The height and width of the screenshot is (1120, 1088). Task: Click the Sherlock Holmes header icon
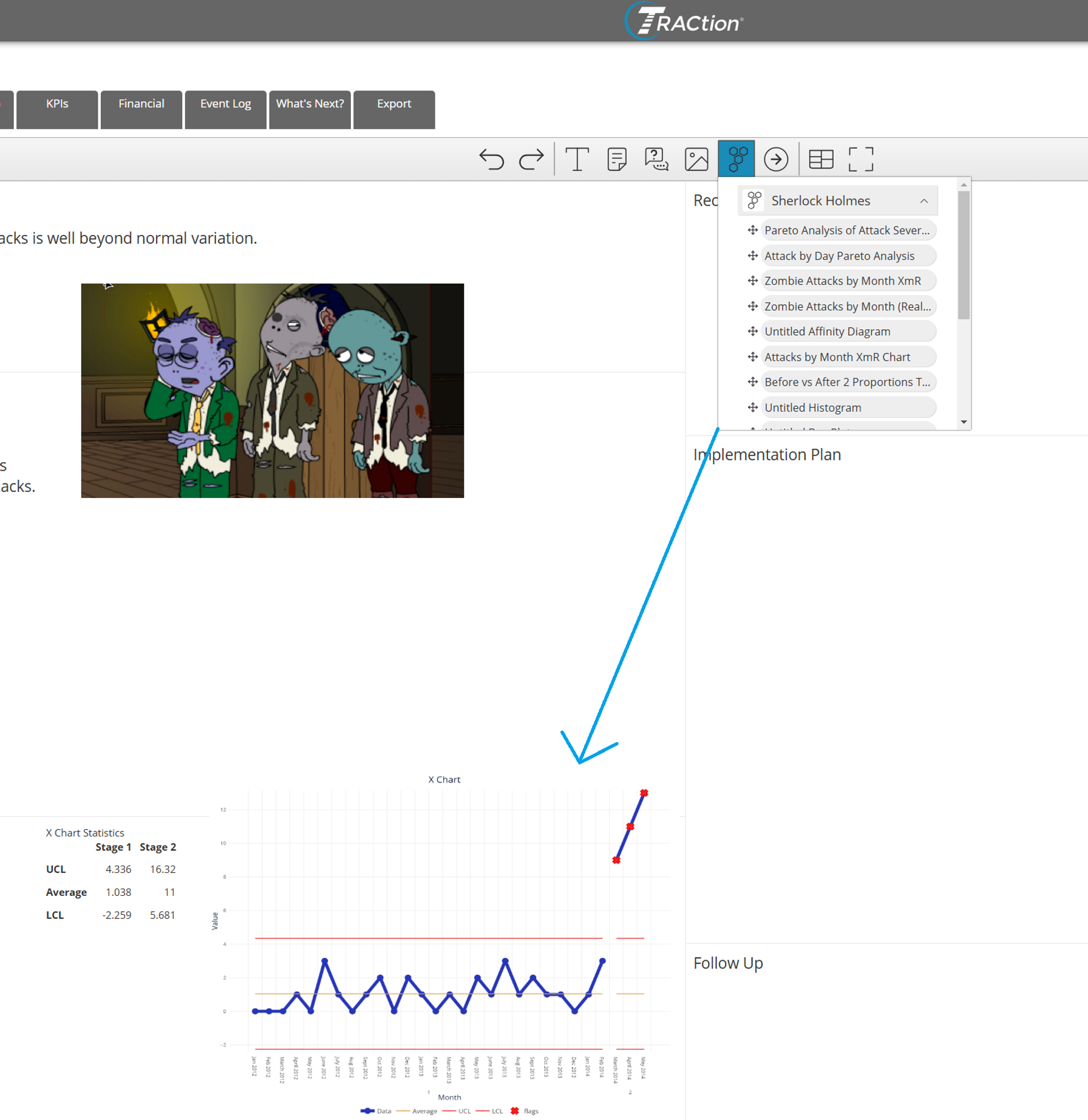[754, 200]
